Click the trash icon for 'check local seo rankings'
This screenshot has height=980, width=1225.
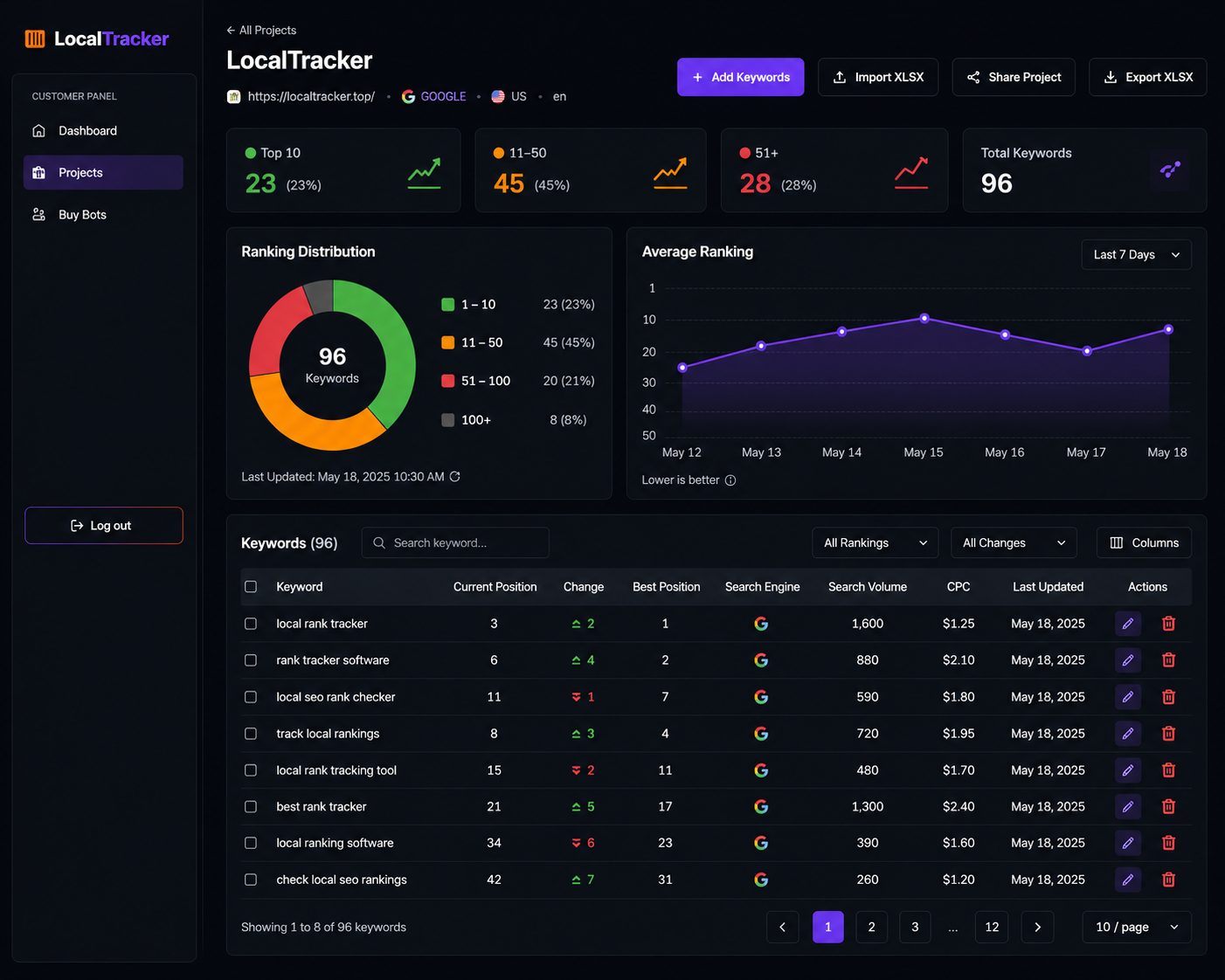coord(1168,880)
